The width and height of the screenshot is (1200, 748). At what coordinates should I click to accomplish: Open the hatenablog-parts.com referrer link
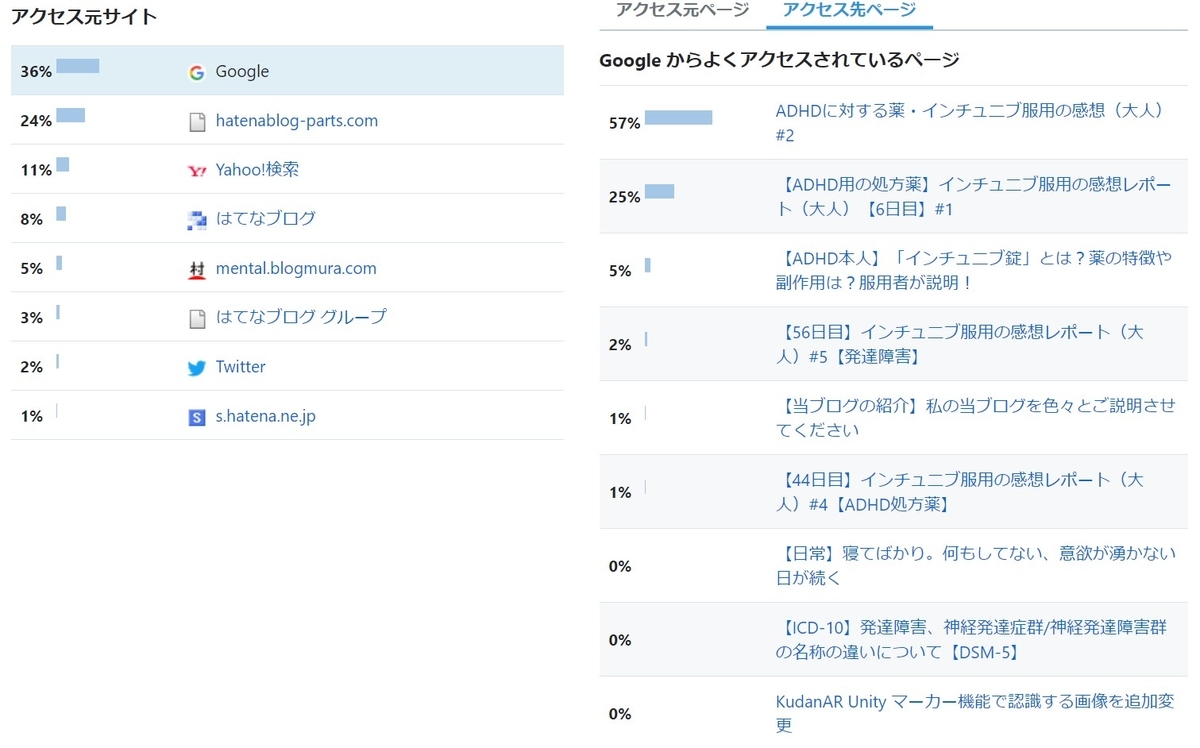[296, 121]
